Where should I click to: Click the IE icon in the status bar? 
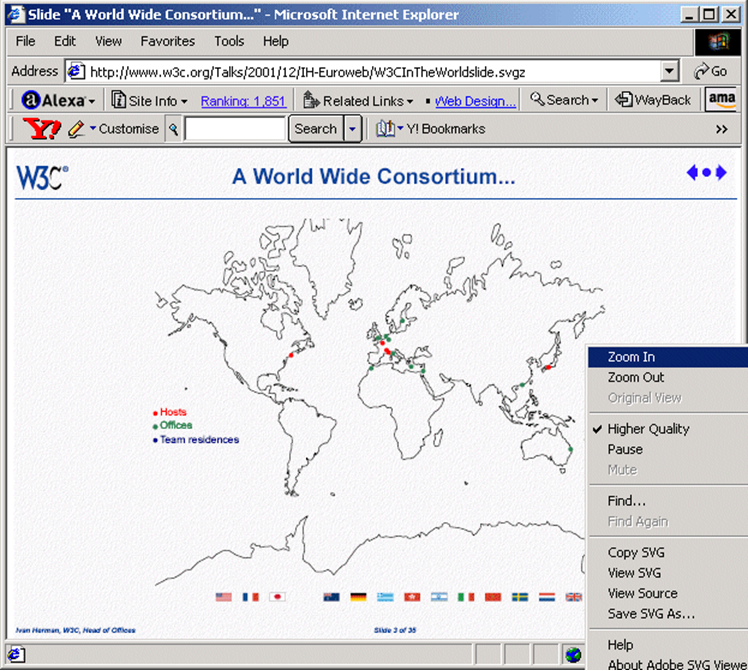pyautogui.click(x=15, y=654)
